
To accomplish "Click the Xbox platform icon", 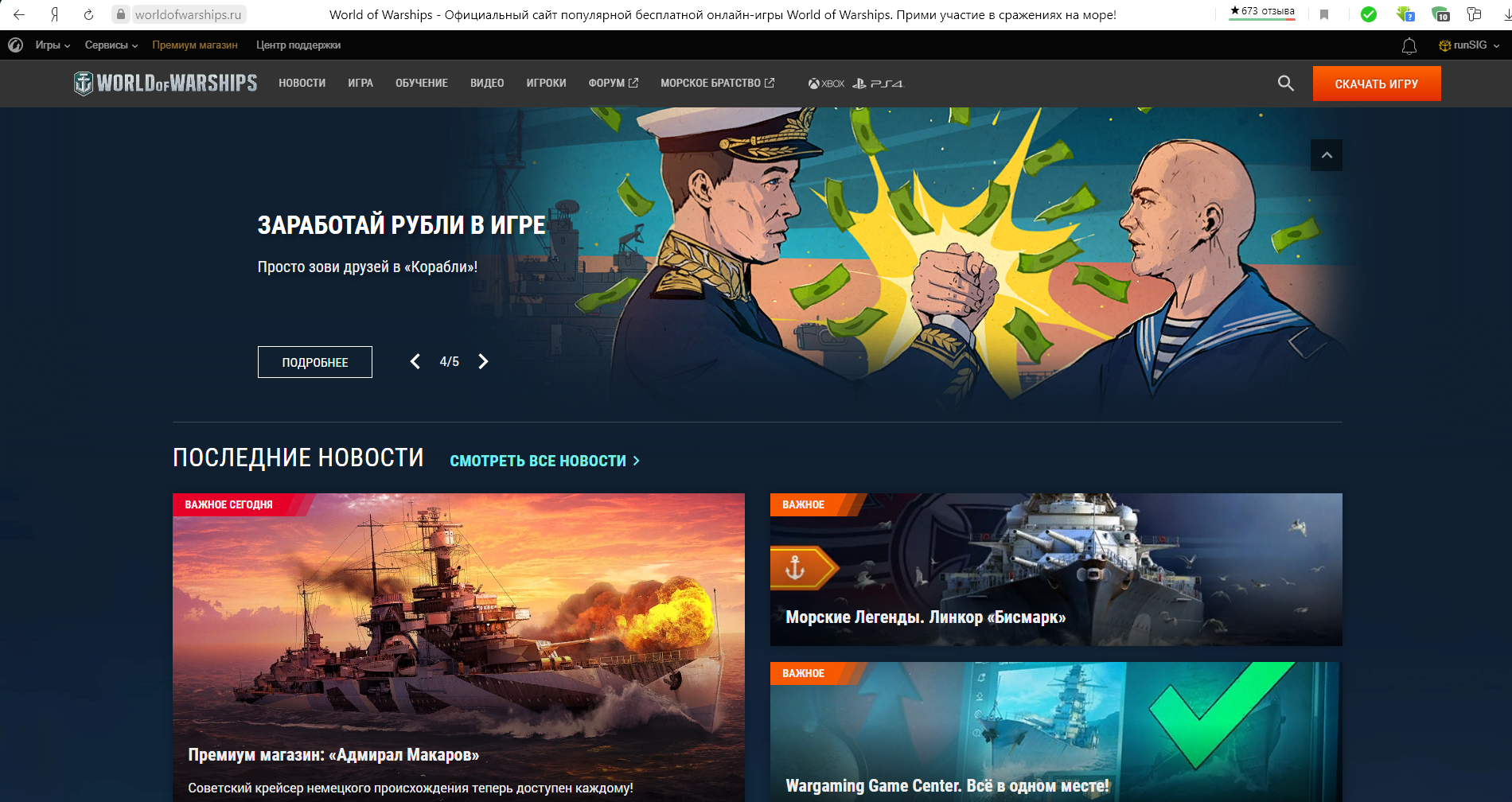I will coord(826,84).
